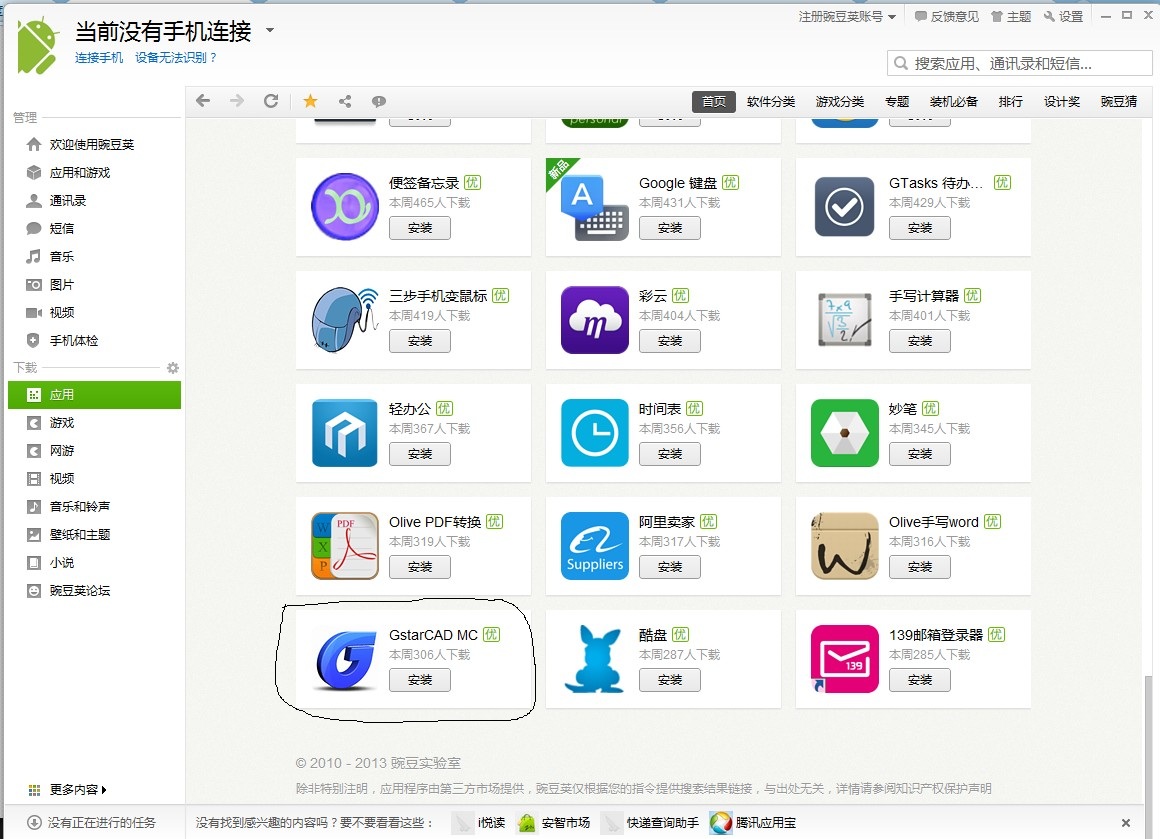
Task: Open the GstarCAD MC app icon
Action: pyautogui.click(x=345, y=659)
